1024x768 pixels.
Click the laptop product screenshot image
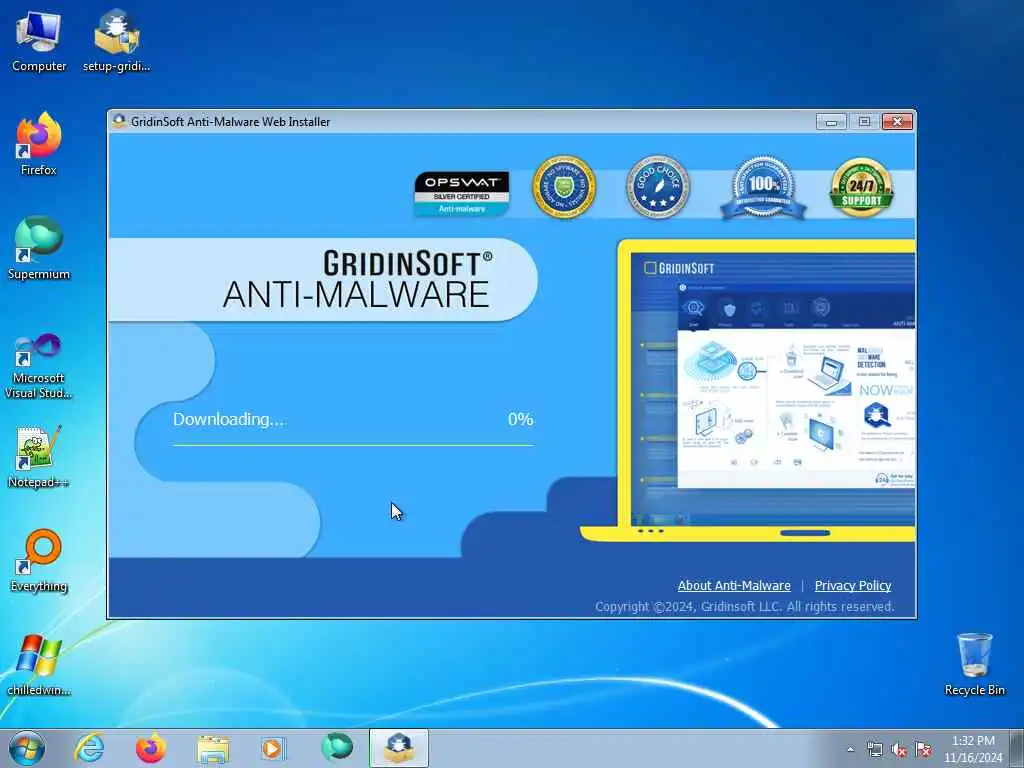[748, 391]
